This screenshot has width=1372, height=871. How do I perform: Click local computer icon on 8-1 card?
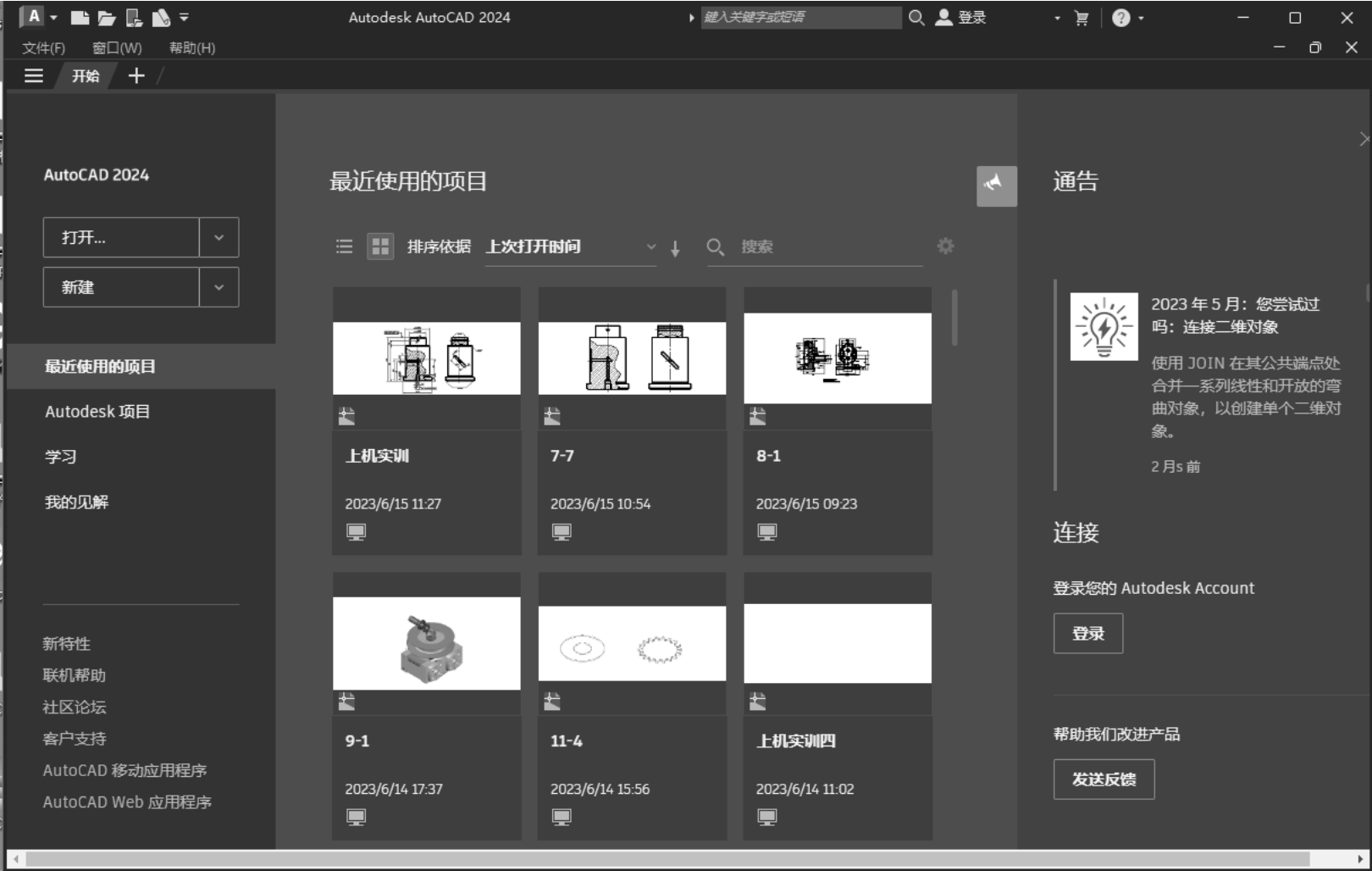(767, 532)
